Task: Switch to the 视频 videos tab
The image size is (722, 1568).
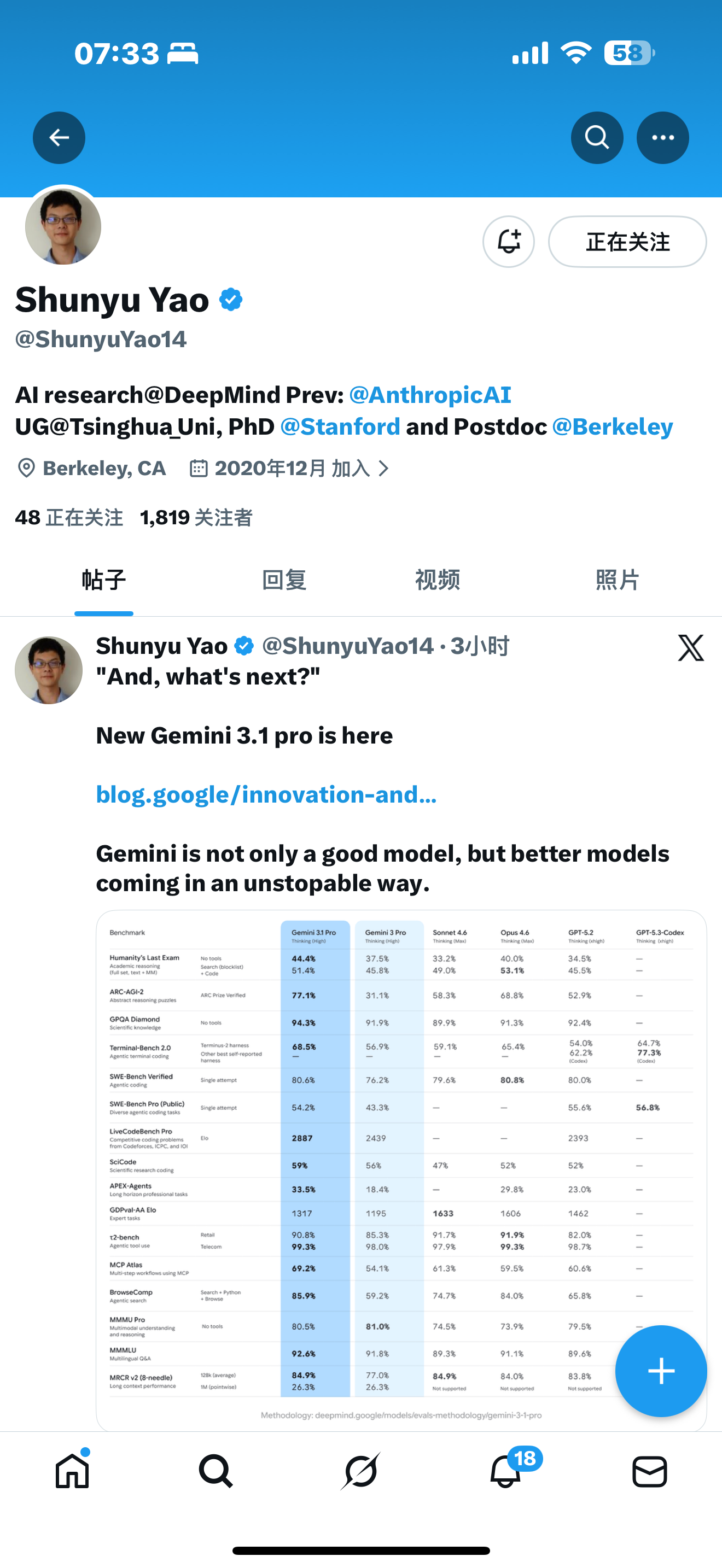Action: tap(437, 580)
